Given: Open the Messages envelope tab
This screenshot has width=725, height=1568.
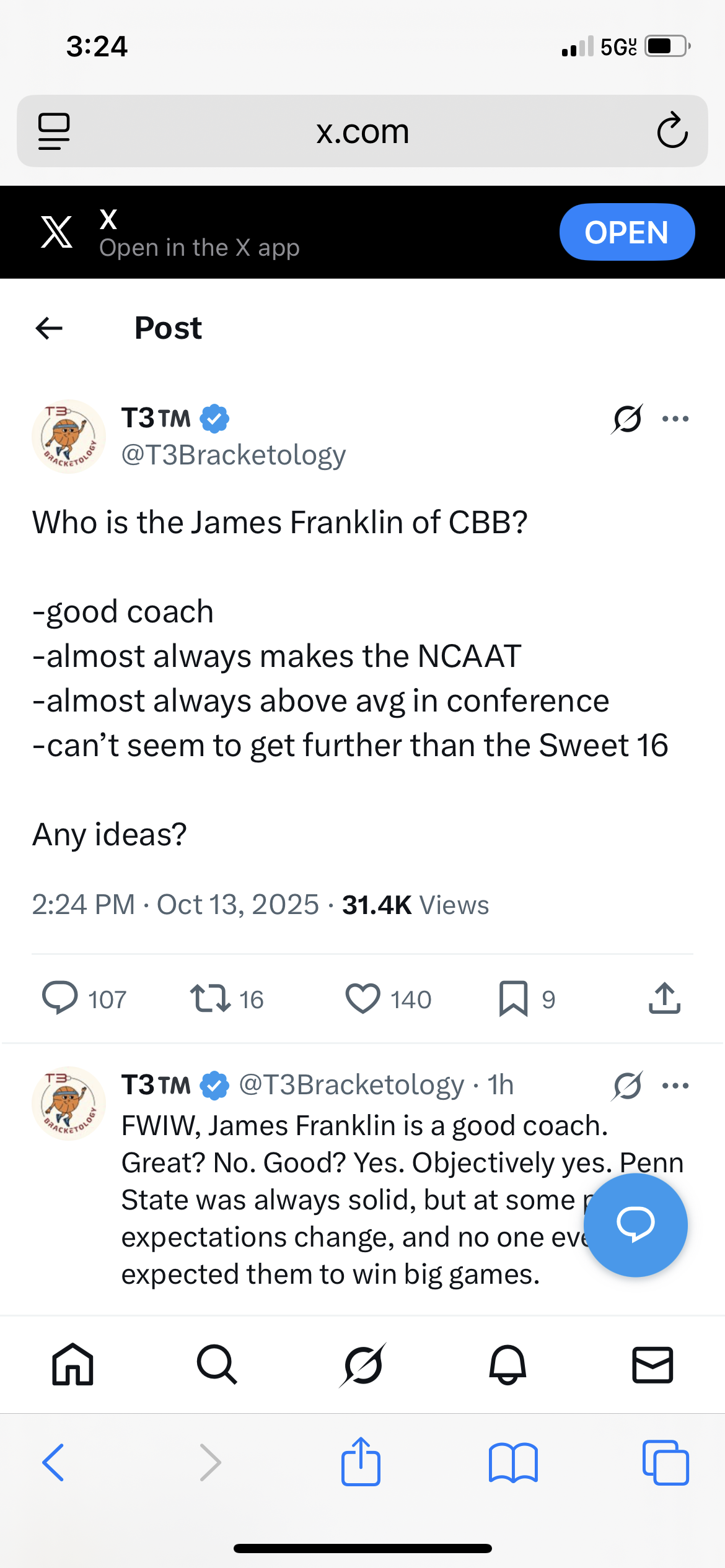Looking at the screenshot, I should coord(652,1364).
